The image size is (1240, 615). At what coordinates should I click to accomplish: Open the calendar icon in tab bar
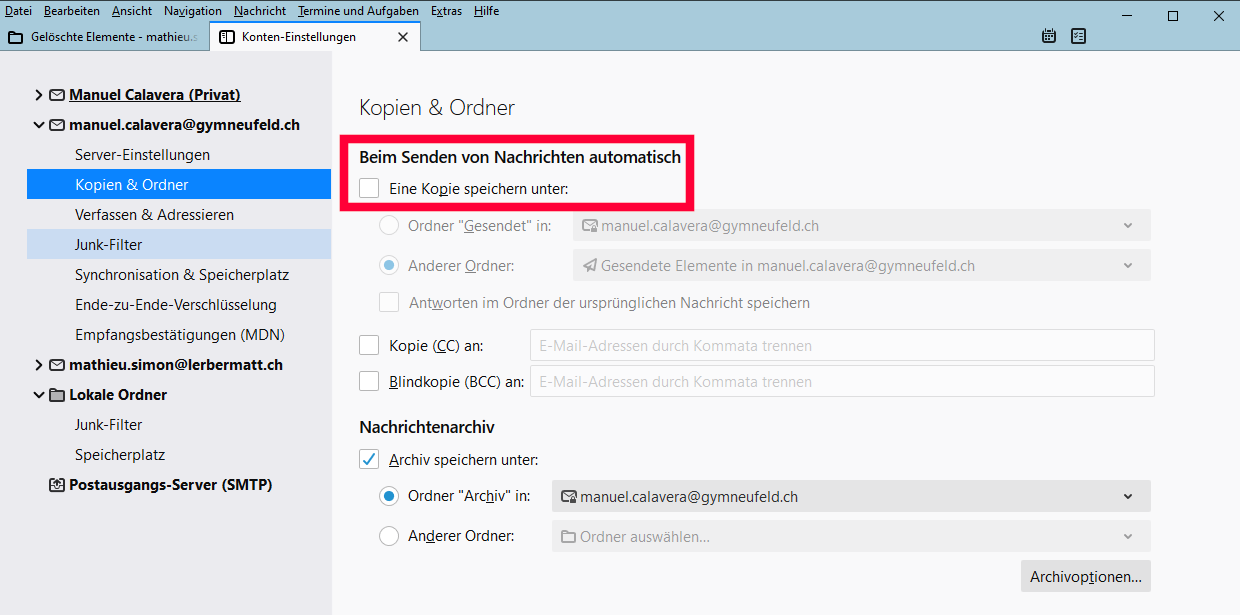click(x=1049, y=36)
